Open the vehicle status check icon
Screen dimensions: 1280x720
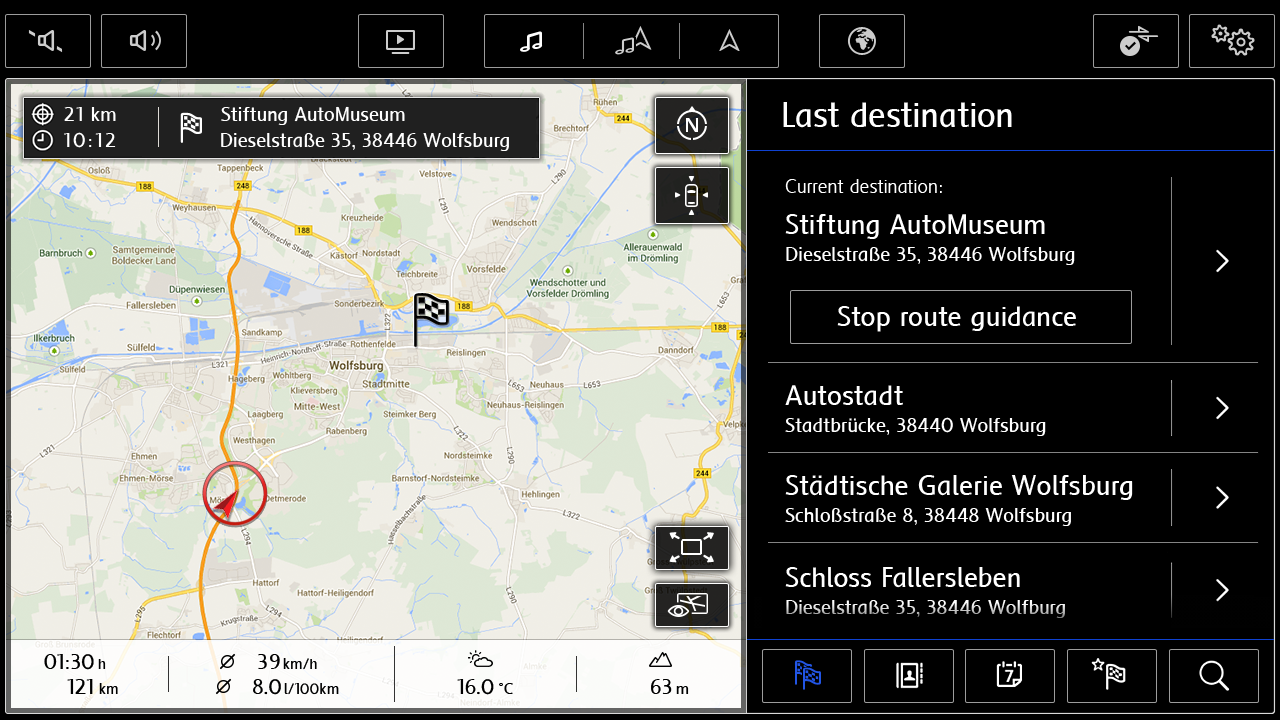1135,41
